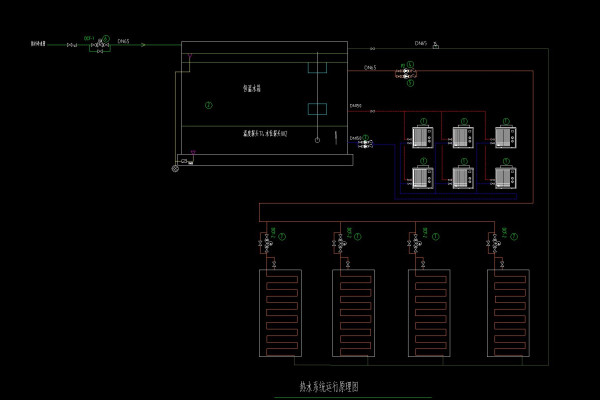Click the top-left heat pump unit
The image size is (600, 400).
coord(421,134)
